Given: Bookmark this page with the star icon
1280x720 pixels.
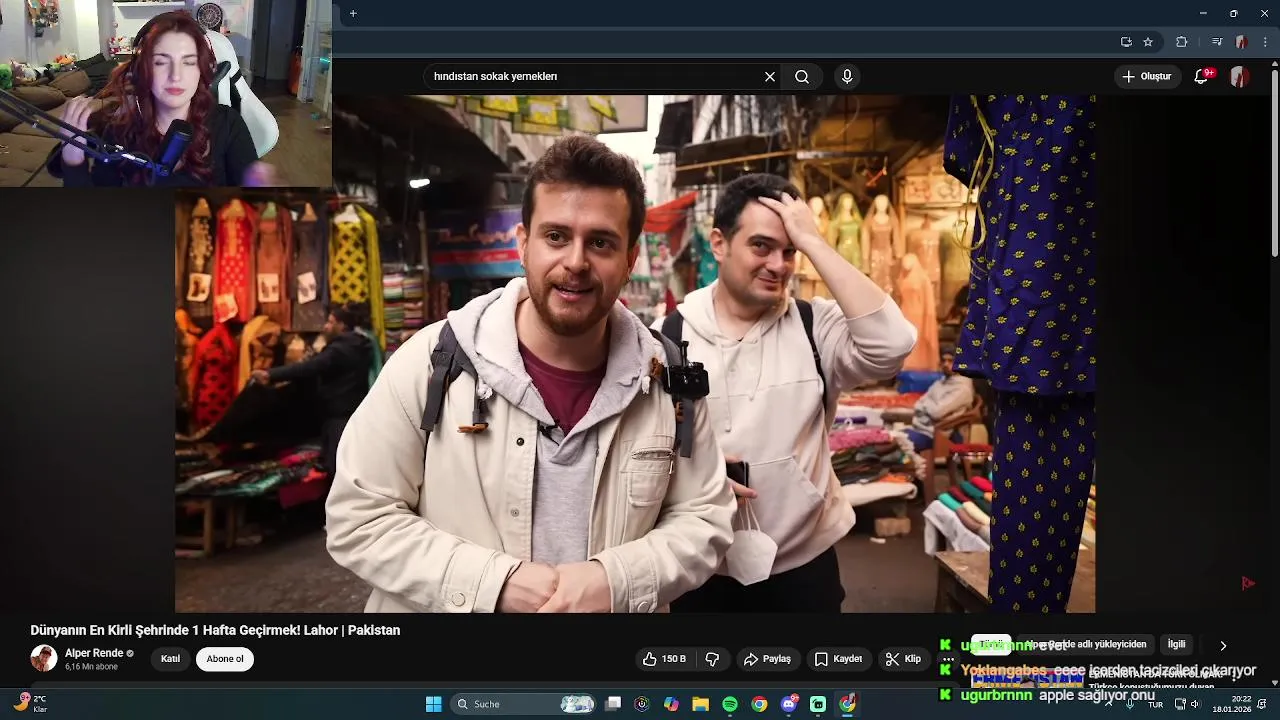Looking at the screenshot, I should (1148, 42).
